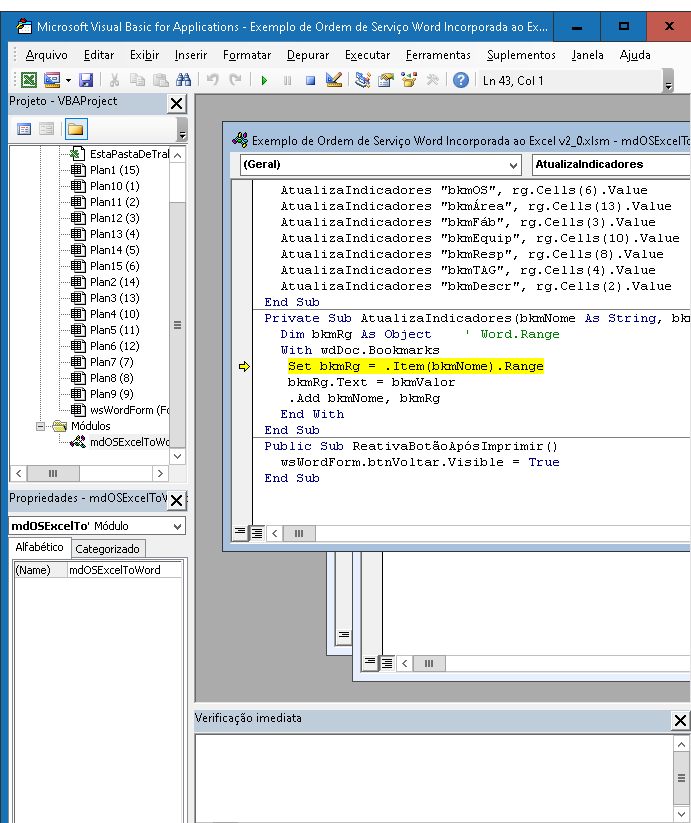Open Properties Window toolbar icon
691x823 pixels.
pos(386,80)
